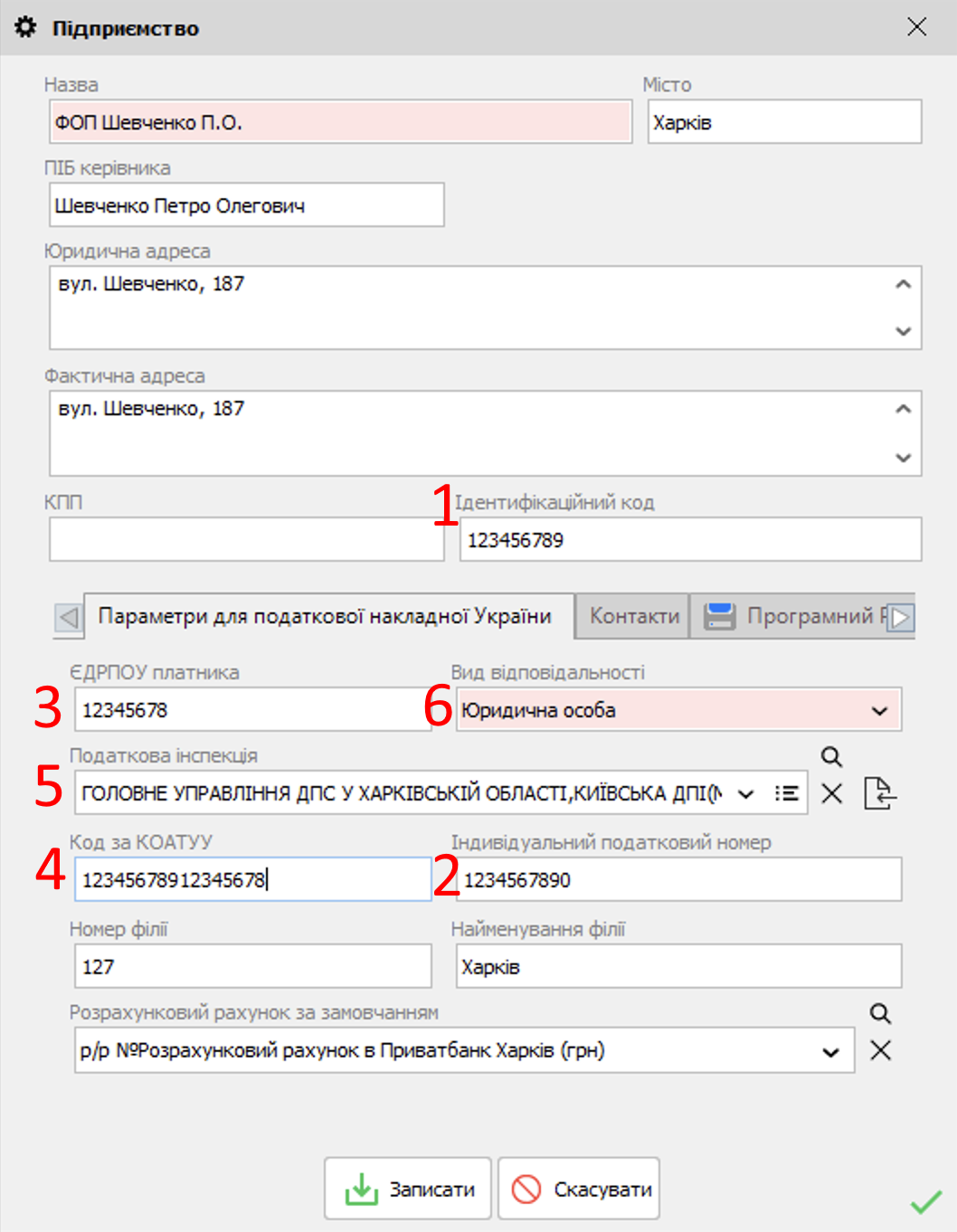The height and width of the screenshot is (1232, 957).
Task: Click the Ідентифікаційний код input field
Action: click(x=690, y=540)
